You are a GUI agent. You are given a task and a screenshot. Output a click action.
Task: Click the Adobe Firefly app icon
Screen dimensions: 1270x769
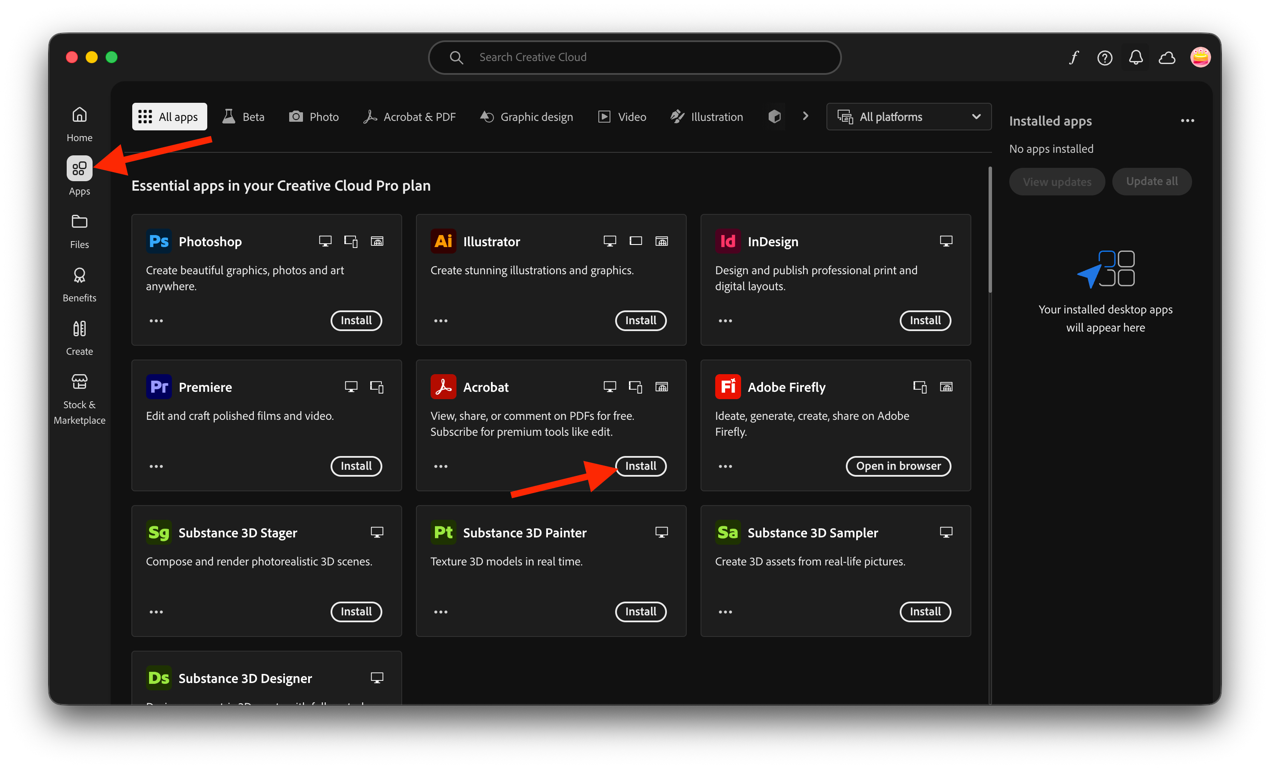tap(727, 387)
